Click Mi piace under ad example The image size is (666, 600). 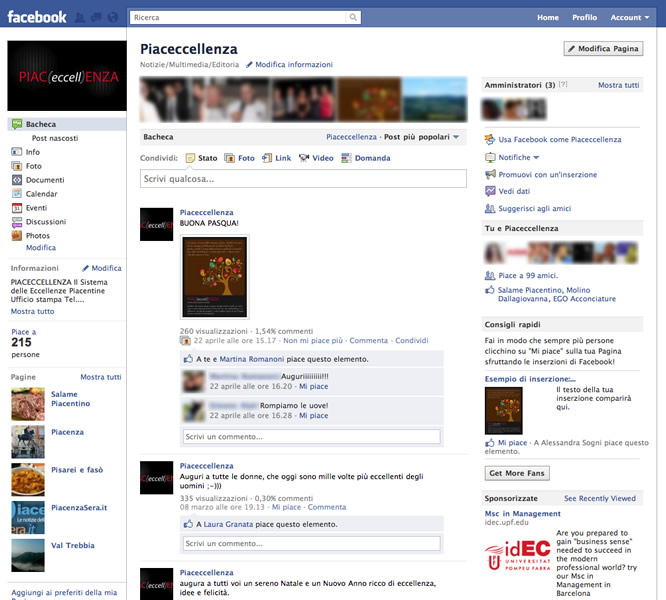tap(512, 443)
